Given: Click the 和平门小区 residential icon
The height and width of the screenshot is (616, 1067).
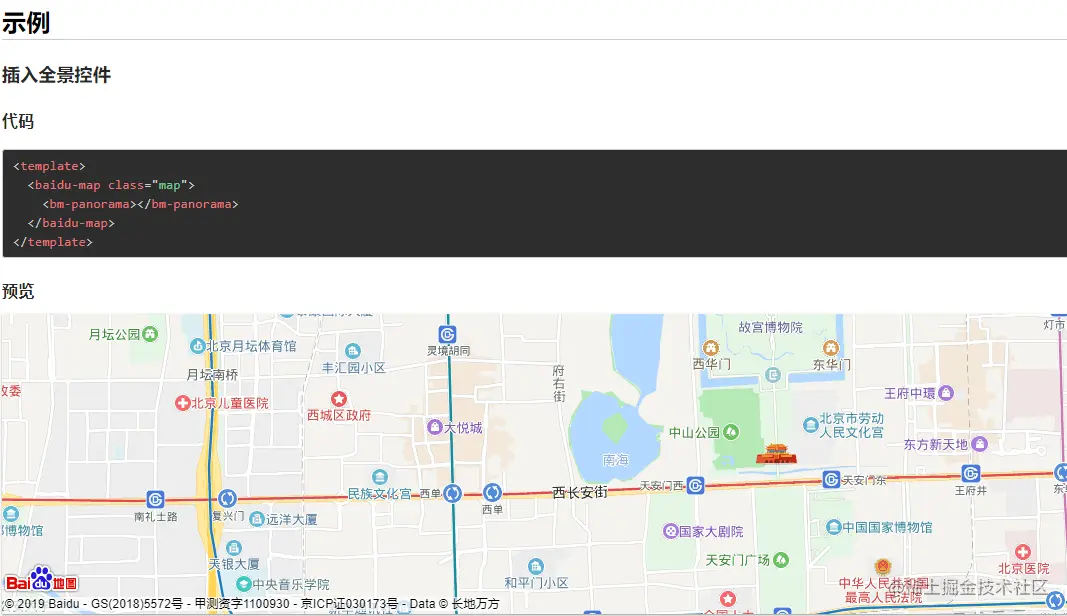Looking at the screenshot, I should [x=536, y=566].
